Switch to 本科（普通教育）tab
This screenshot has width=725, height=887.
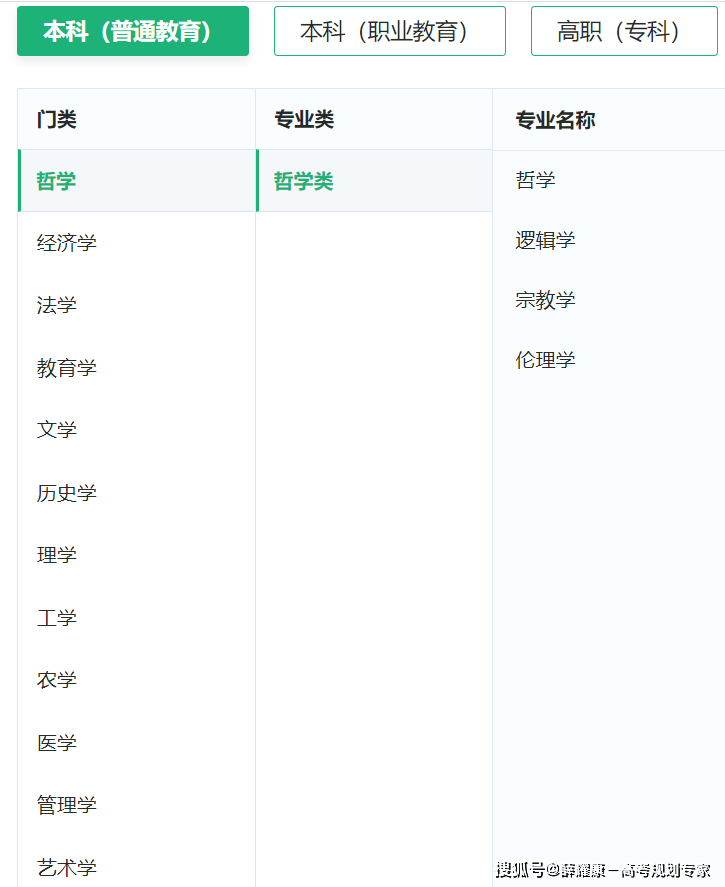133,31
